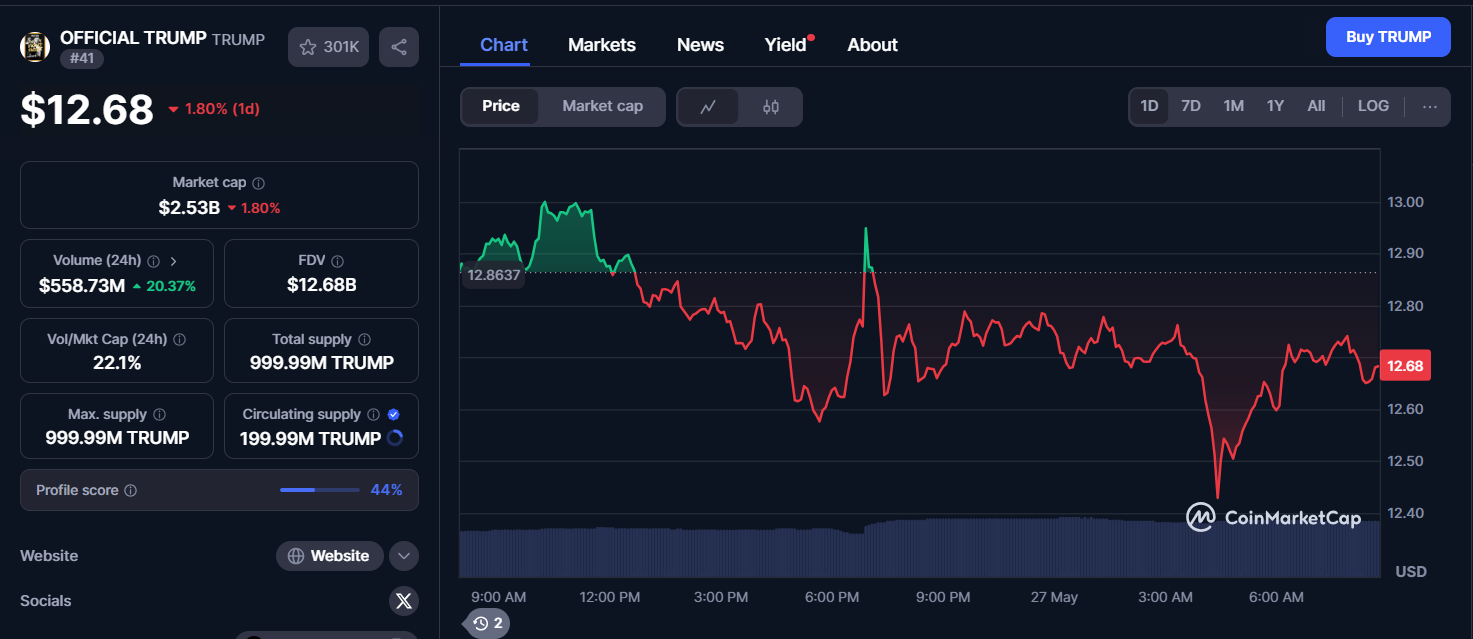The width and height of the screenshot is (1473, 639).
Task: Toggle chart to Price view
Action: 500,107
